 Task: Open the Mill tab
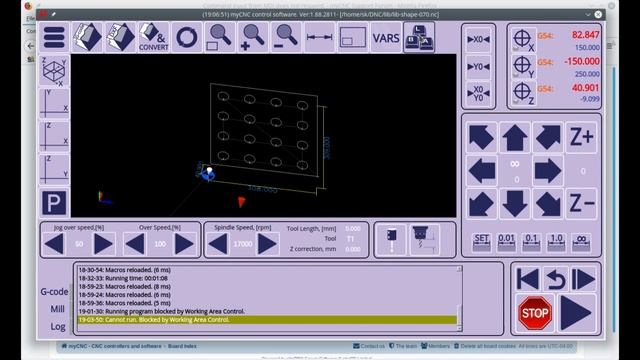58,309
